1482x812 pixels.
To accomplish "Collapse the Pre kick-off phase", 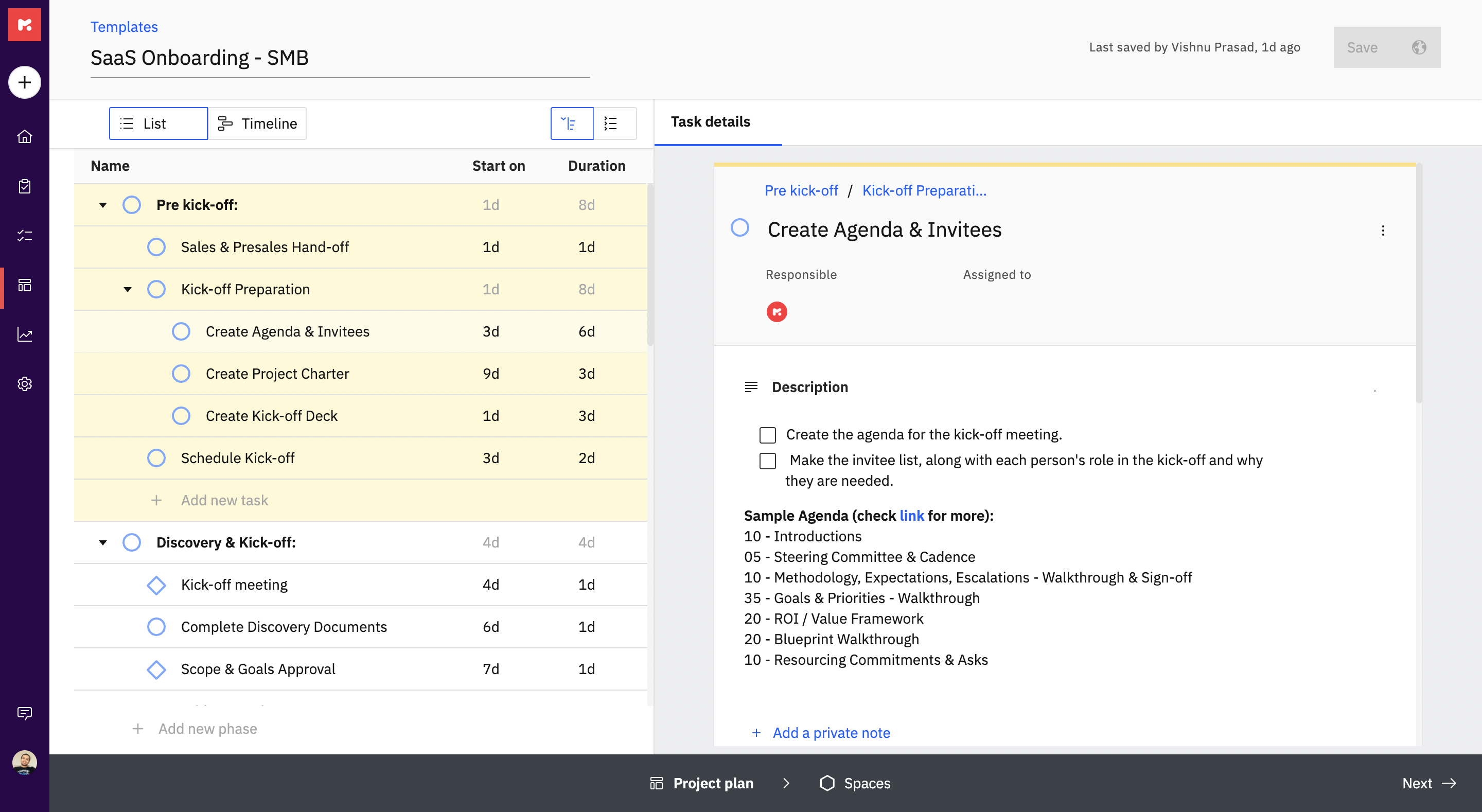I will coord(103,205).
